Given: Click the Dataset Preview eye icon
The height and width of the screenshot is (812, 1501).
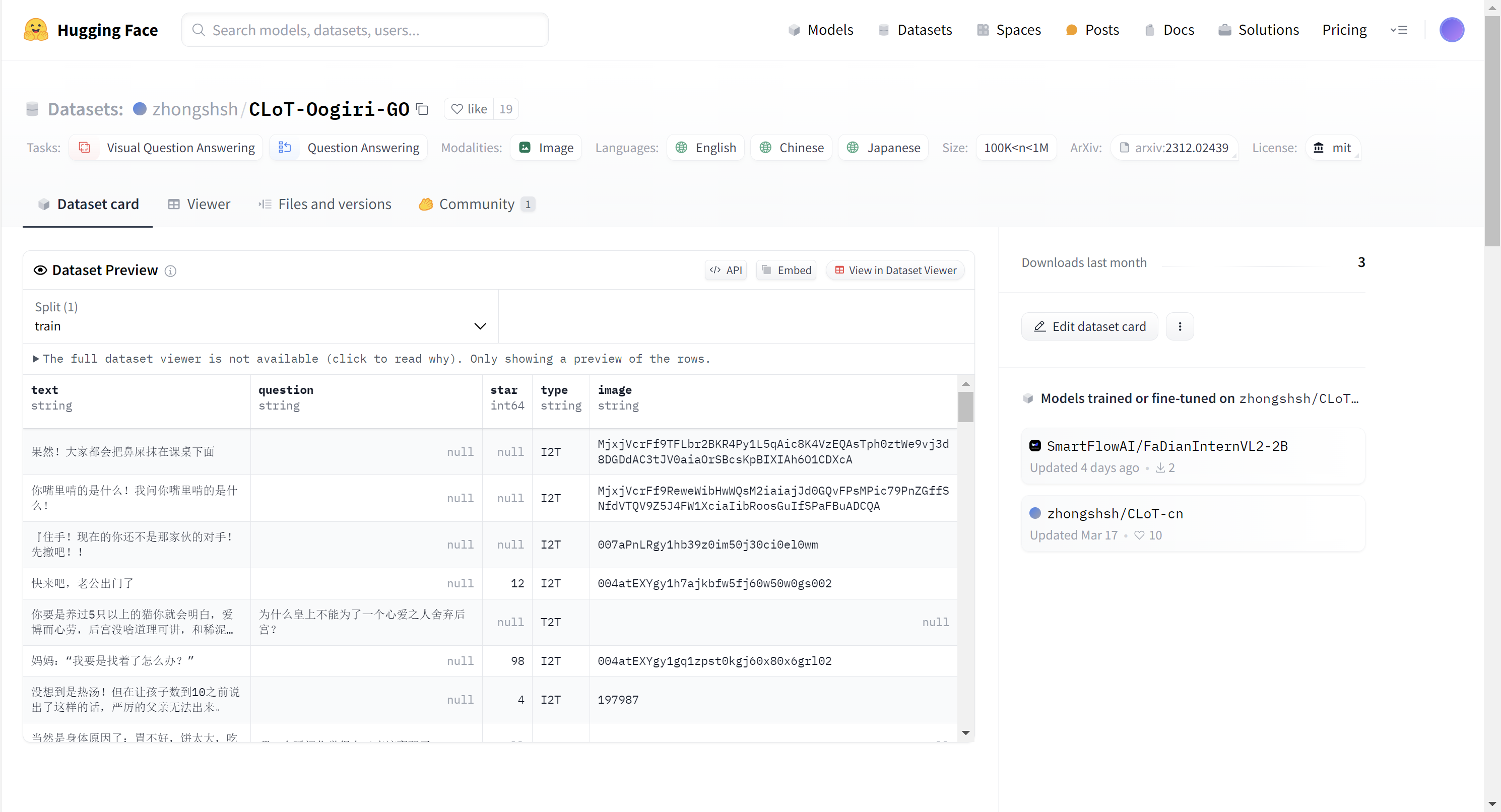Looking at the screenshot, I should pyautogui.click(x=40, y=270).
